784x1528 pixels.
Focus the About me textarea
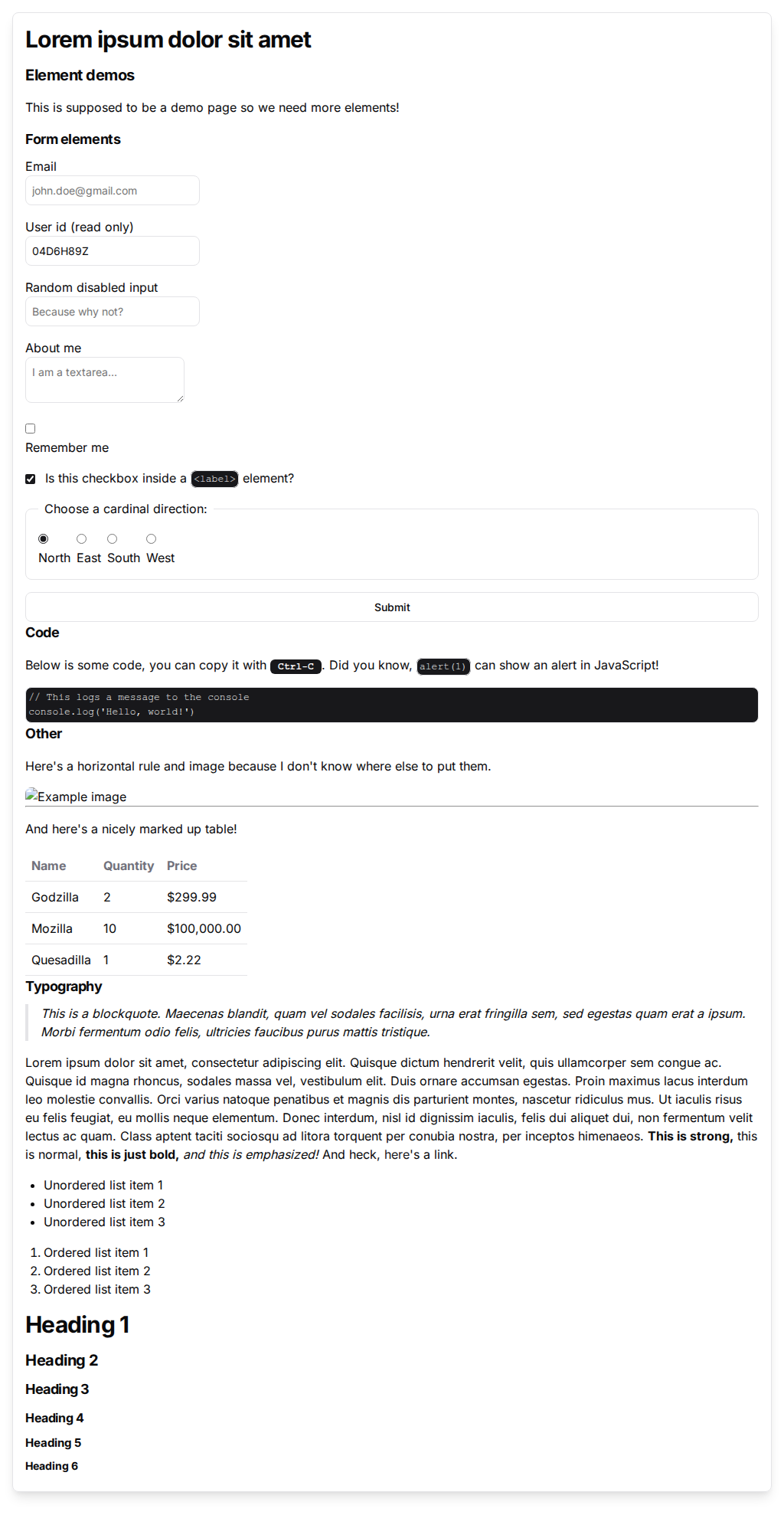coord(104,379)
